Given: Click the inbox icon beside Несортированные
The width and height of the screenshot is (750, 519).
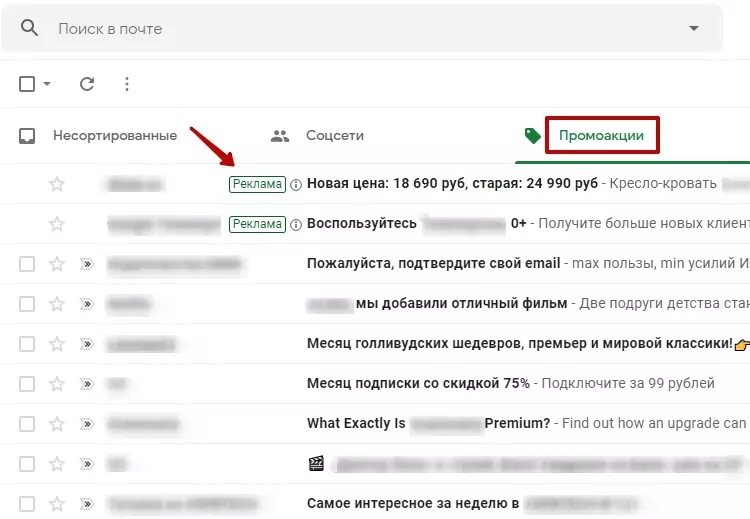Looking at the screenshot, I should [27, 135].
